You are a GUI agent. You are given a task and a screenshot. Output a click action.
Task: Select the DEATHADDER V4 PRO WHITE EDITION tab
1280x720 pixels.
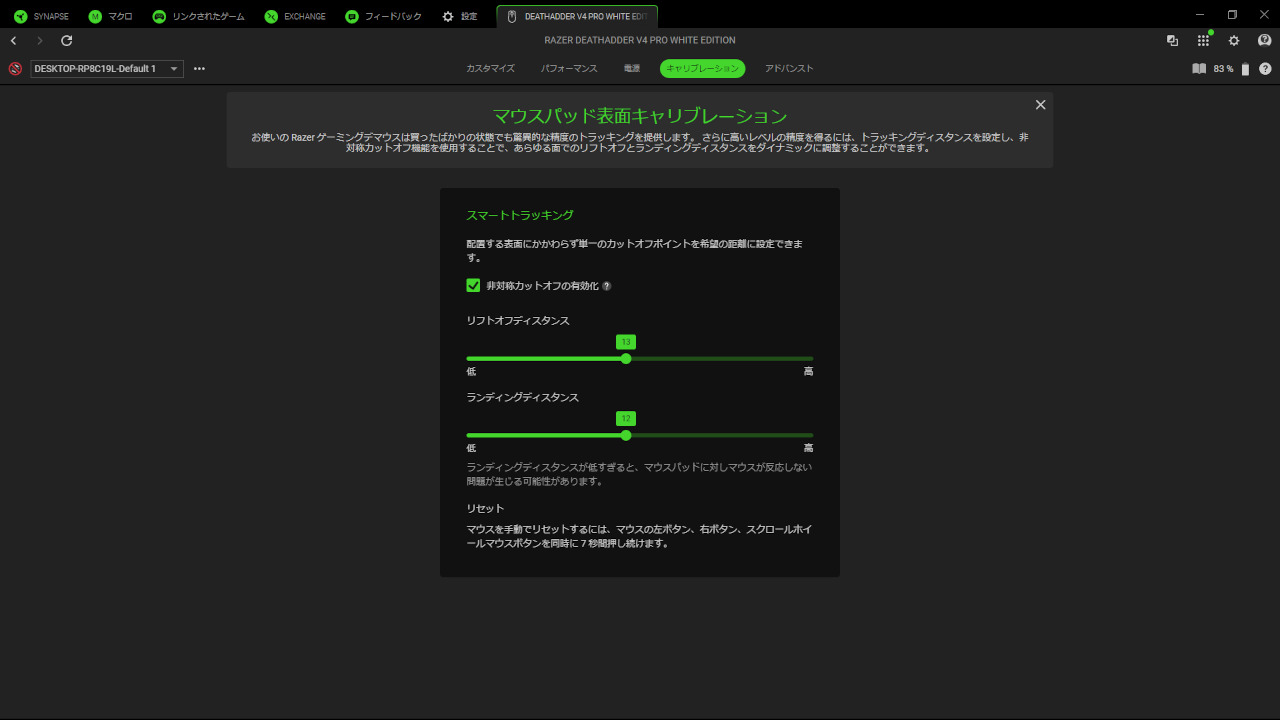click(x=577, y=17)
